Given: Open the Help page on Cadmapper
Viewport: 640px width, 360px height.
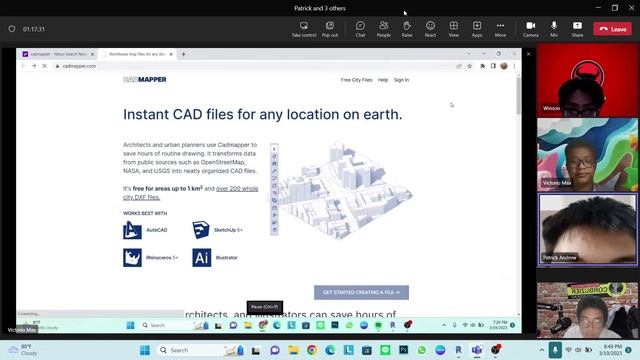Looking at the screenshot, I should point(383,80).
